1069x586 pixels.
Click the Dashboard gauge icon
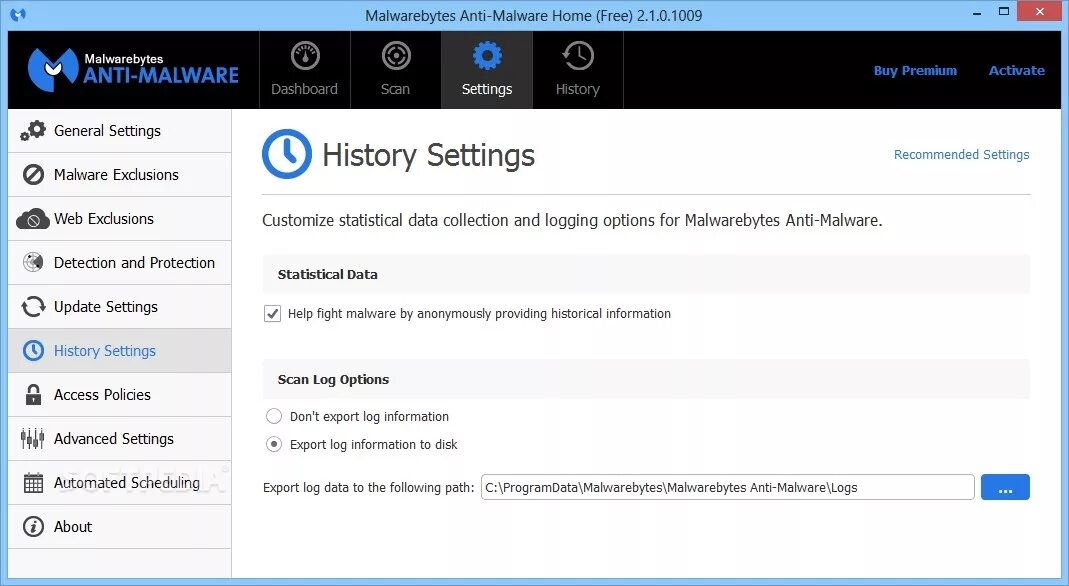click(x=305, y=56)
